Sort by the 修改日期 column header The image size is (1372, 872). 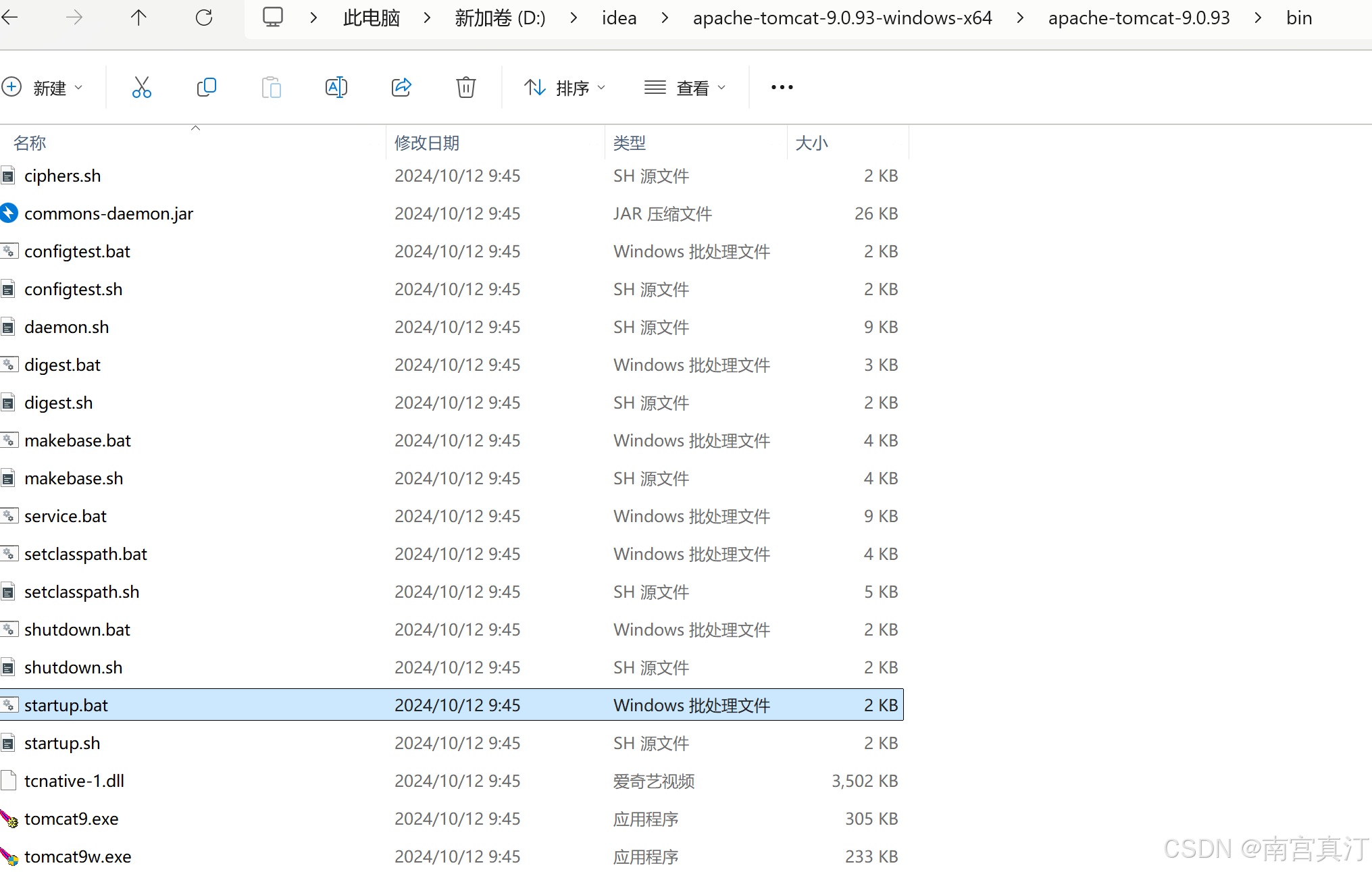pos(427,143)
